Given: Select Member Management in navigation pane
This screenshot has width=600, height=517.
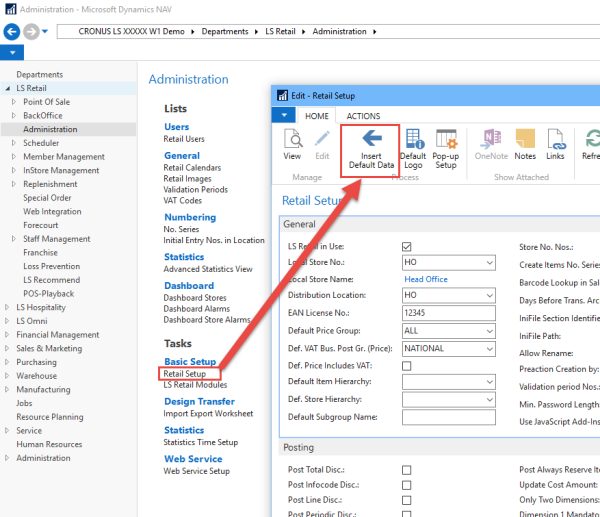Looking at the screenshot, I should click(x=64, y=157).
